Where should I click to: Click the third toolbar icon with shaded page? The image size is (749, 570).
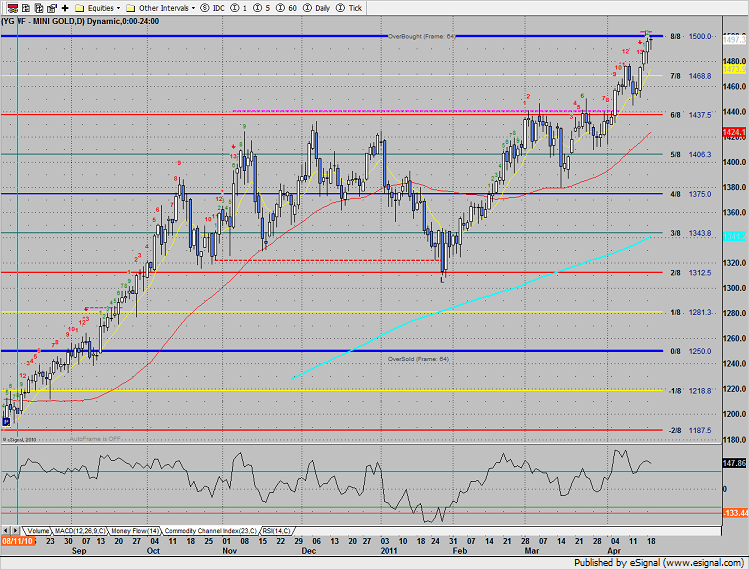[x=39, y=8]
